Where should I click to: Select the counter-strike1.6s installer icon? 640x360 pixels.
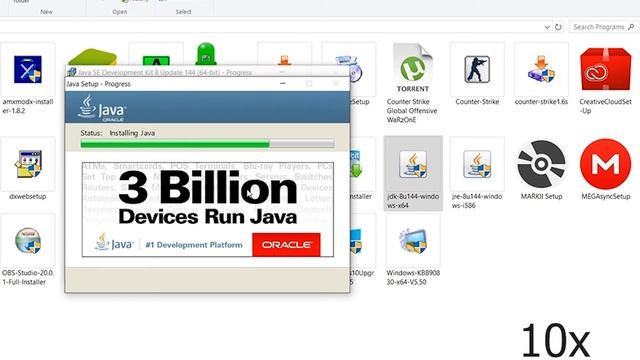[x=541, y=69]
